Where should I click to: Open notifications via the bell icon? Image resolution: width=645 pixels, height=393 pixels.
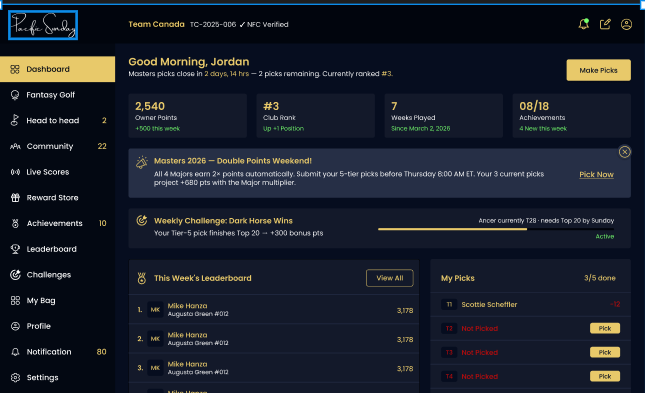tap(583, 24)
